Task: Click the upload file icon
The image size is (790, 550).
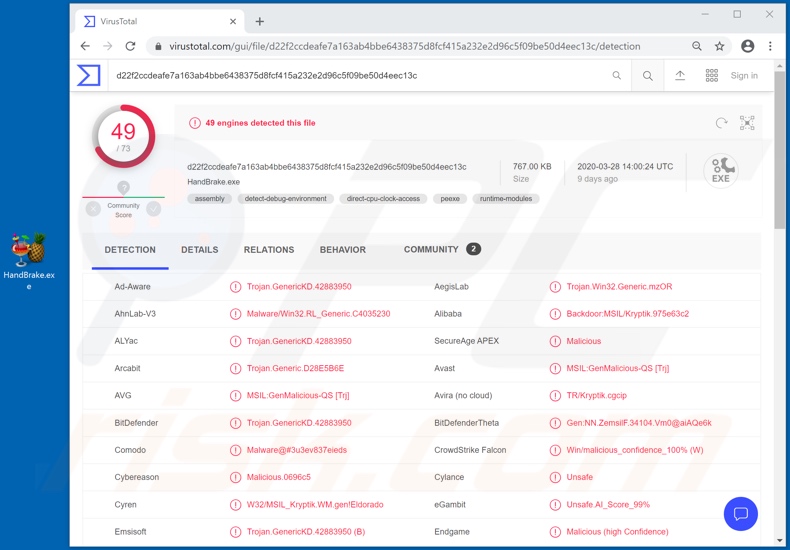Action: (680, 76)
